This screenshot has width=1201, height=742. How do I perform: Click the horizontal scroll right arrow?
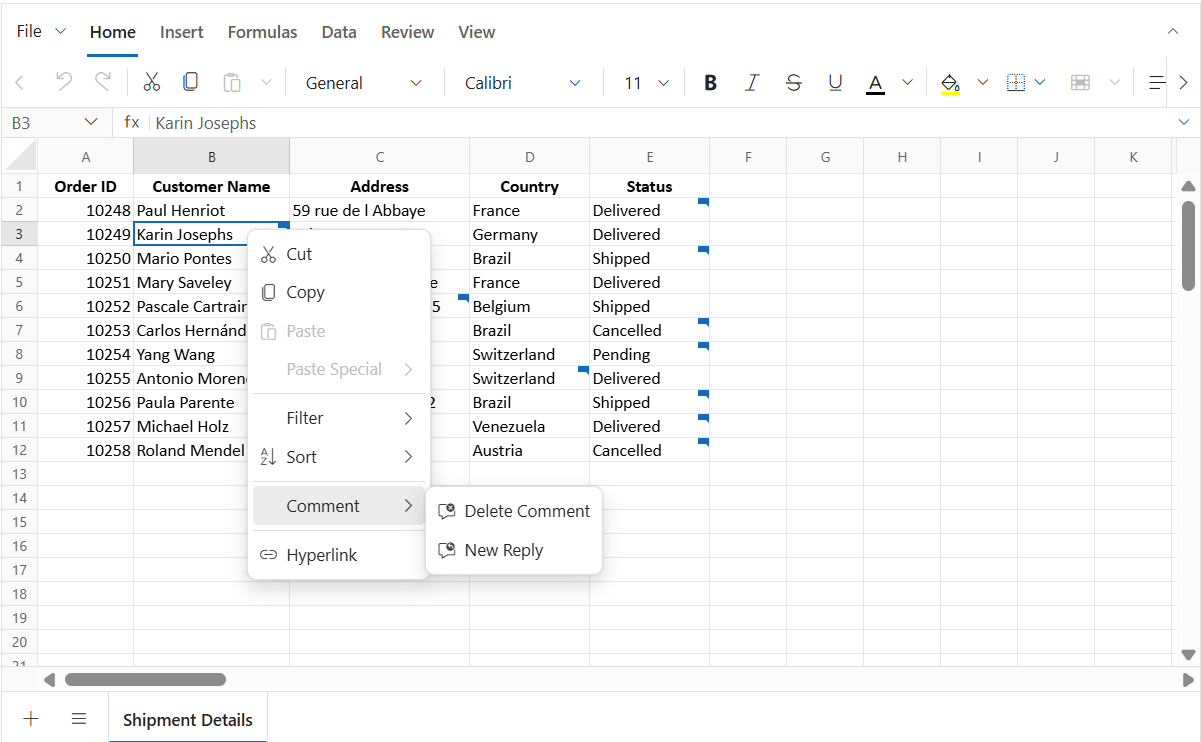click(1188, 680)
